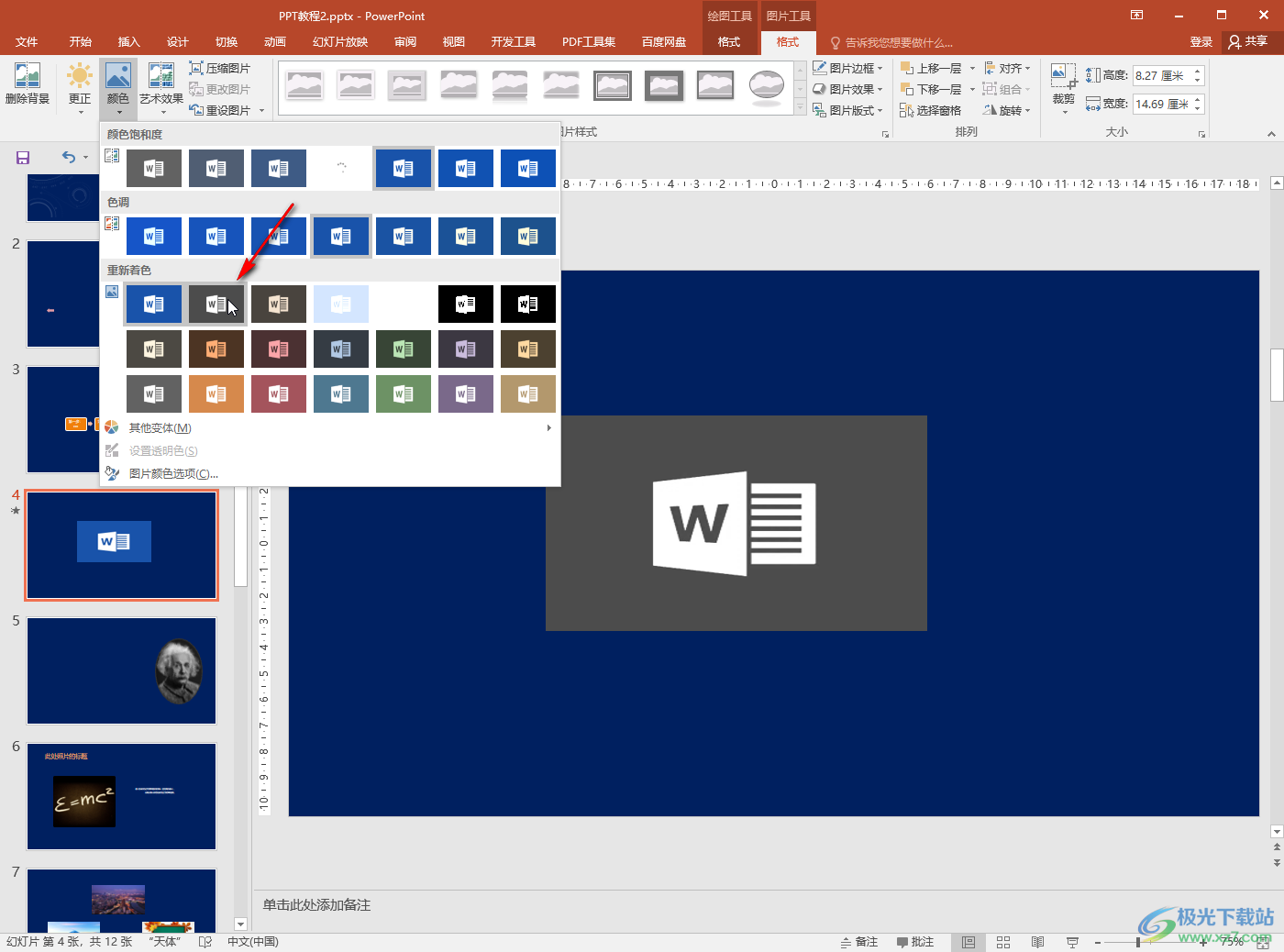The width and height of the screenshot is (1284, 952).
Task: Click the Share (共享) button
Action: coord(1249,41)
